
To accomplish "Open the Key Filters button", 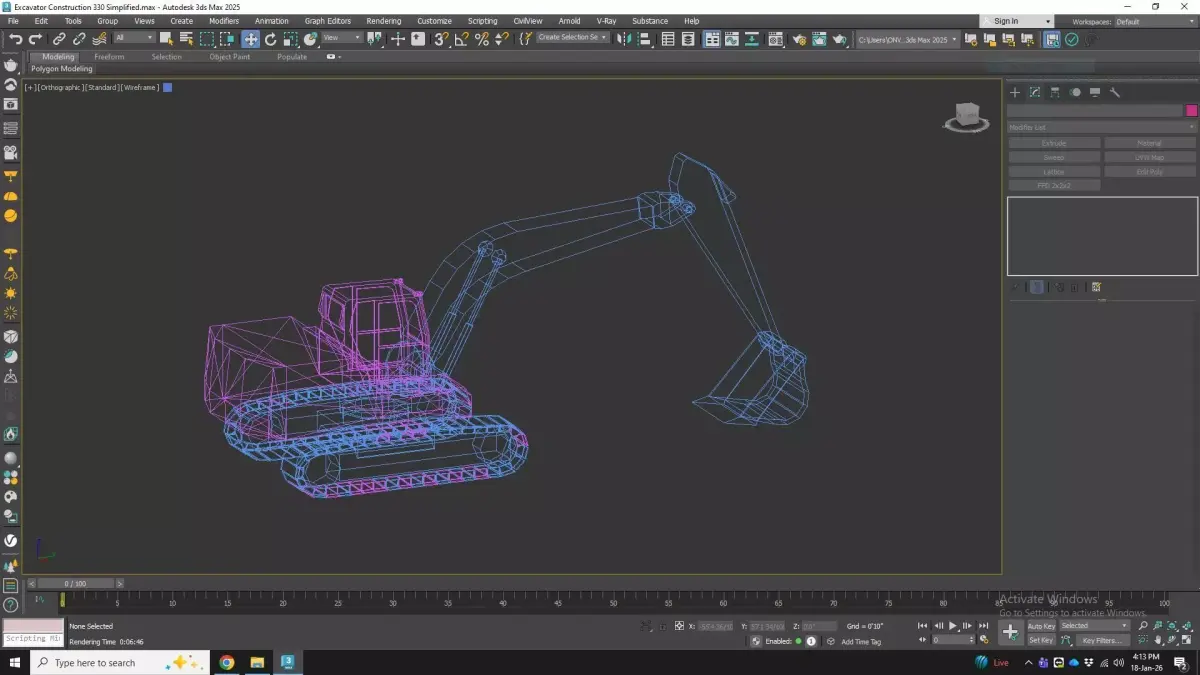I will coord(1103,640).
